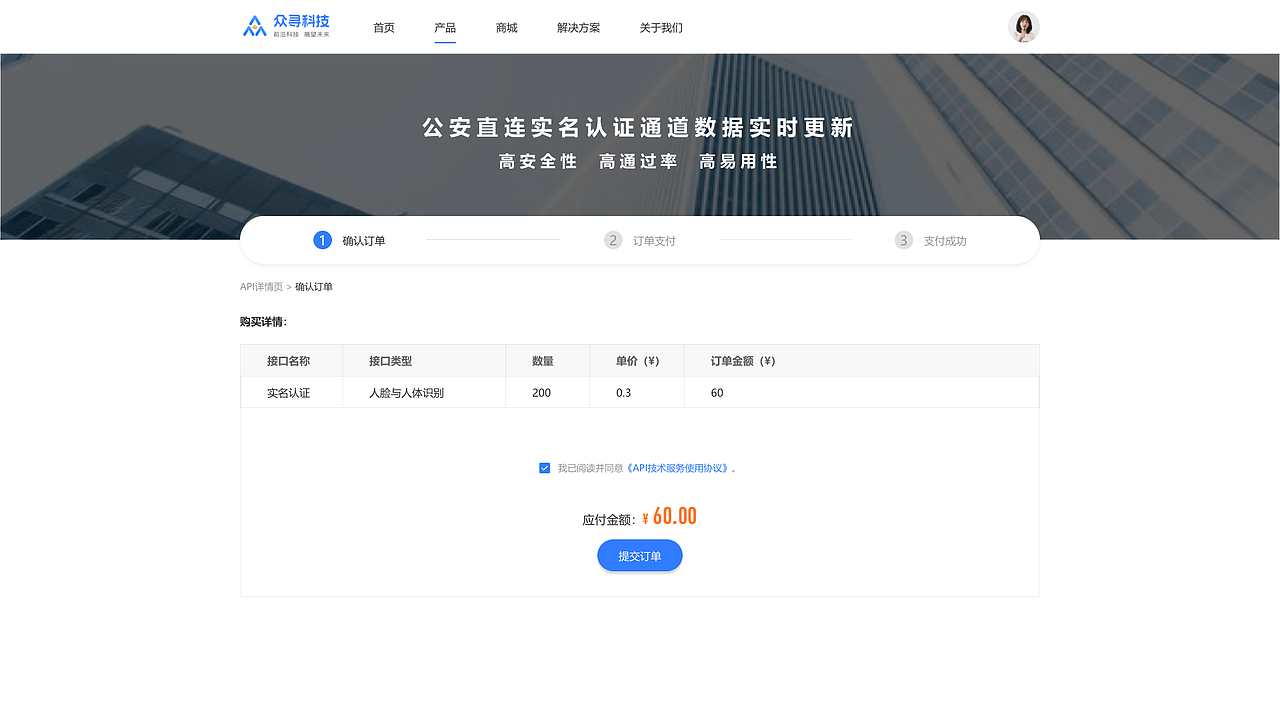Open the 解决方案 navigation item

[x=577, y=28]
